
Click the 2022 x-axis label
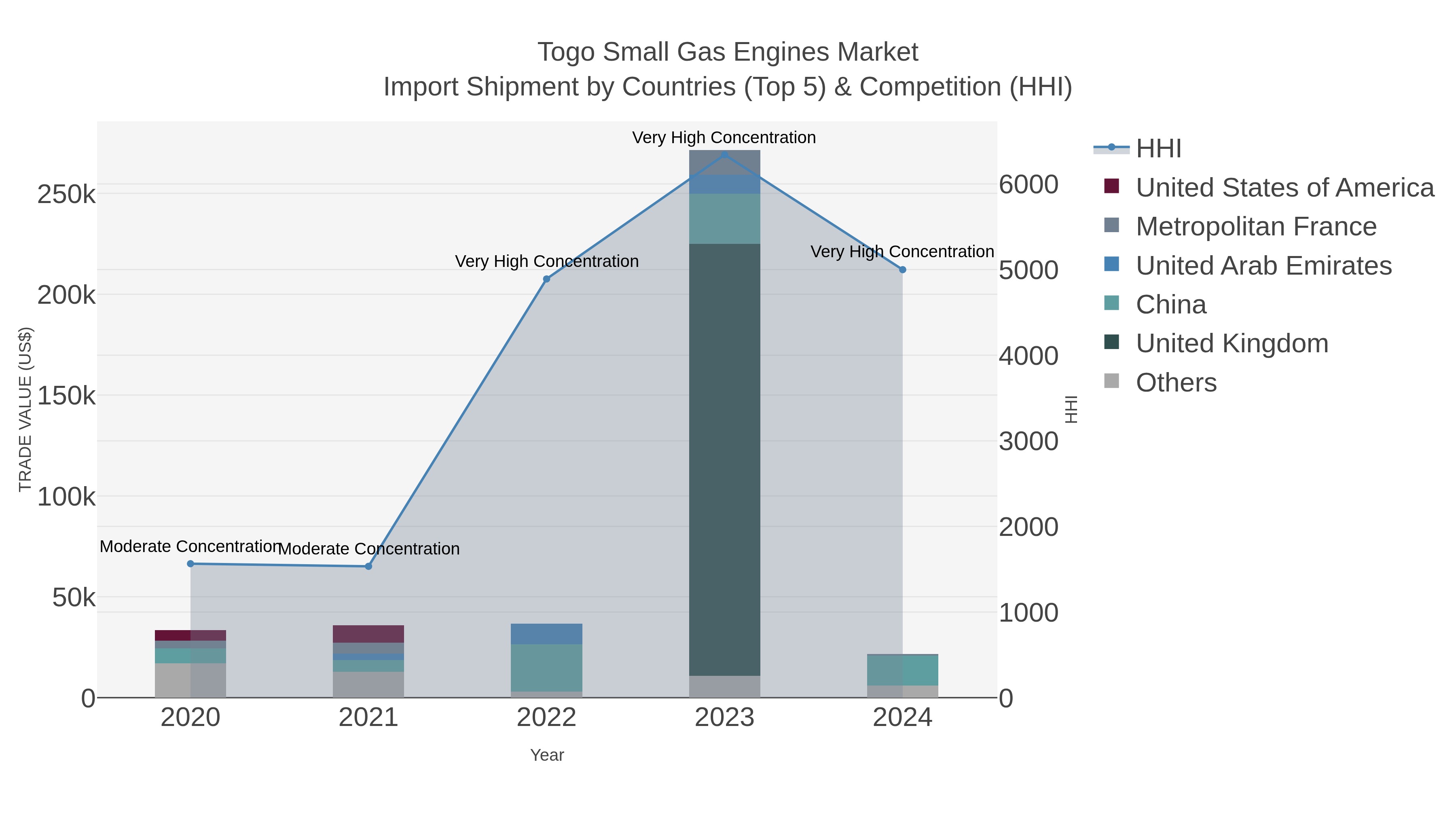tap(546, 718)
